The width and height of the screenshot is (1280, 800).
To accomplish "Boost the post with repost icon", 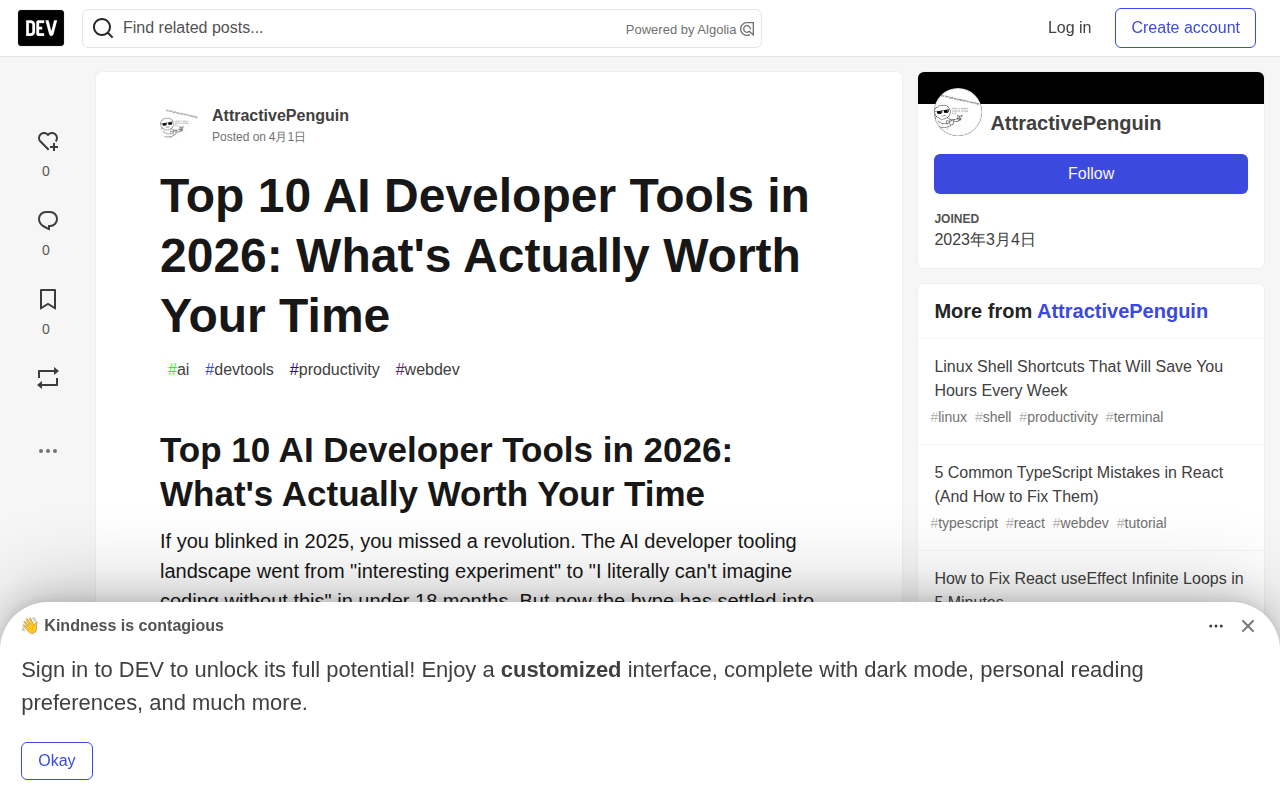I will coord(47,378).
